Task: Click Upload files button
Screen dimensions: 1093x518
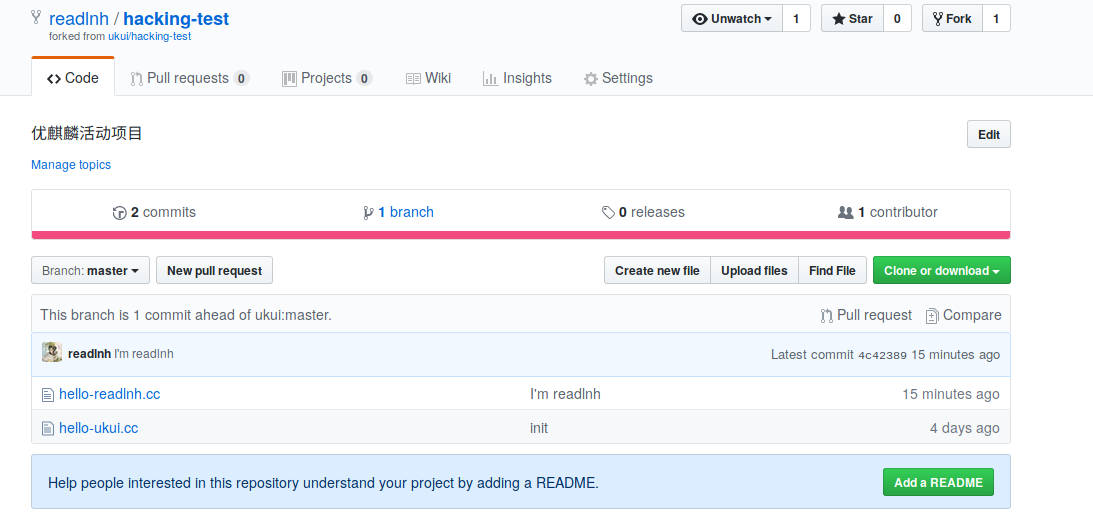Action: point(754,271)
